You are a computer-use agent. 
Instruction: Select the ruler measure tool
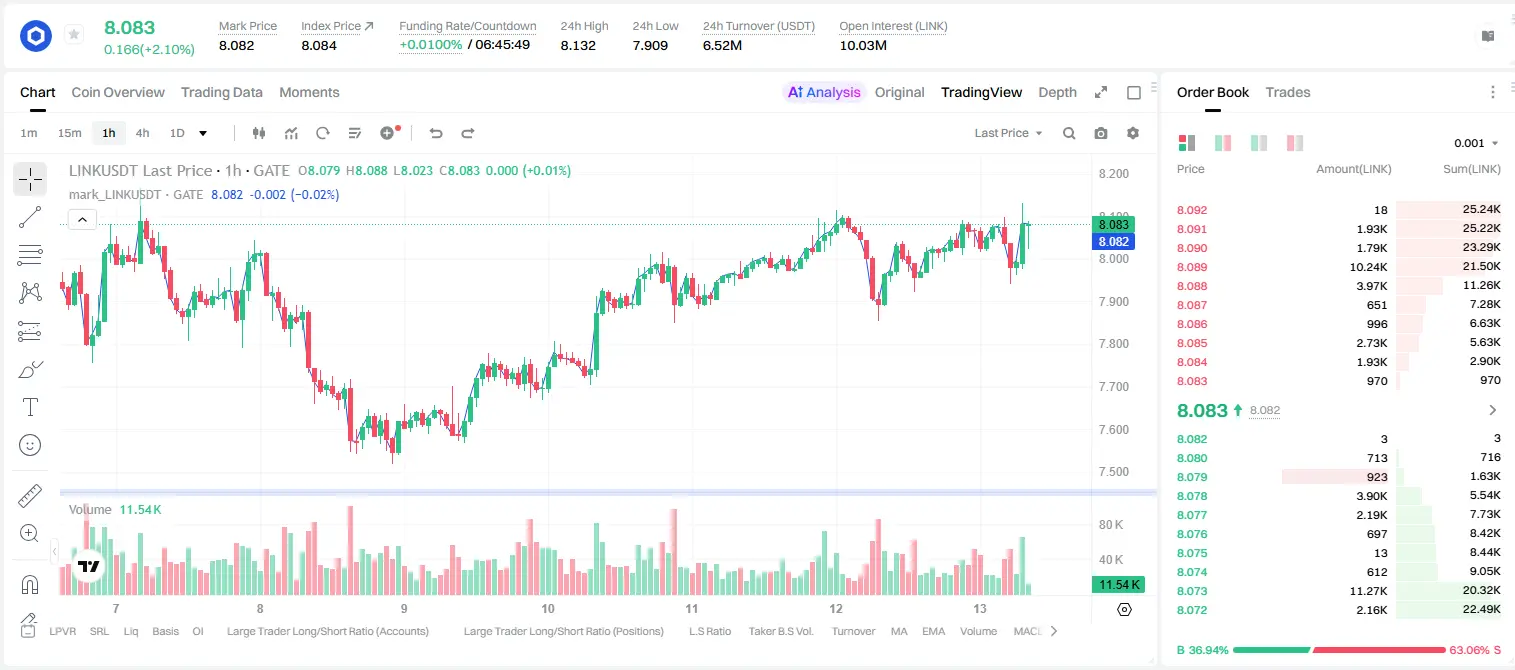[x=30, y=496]
